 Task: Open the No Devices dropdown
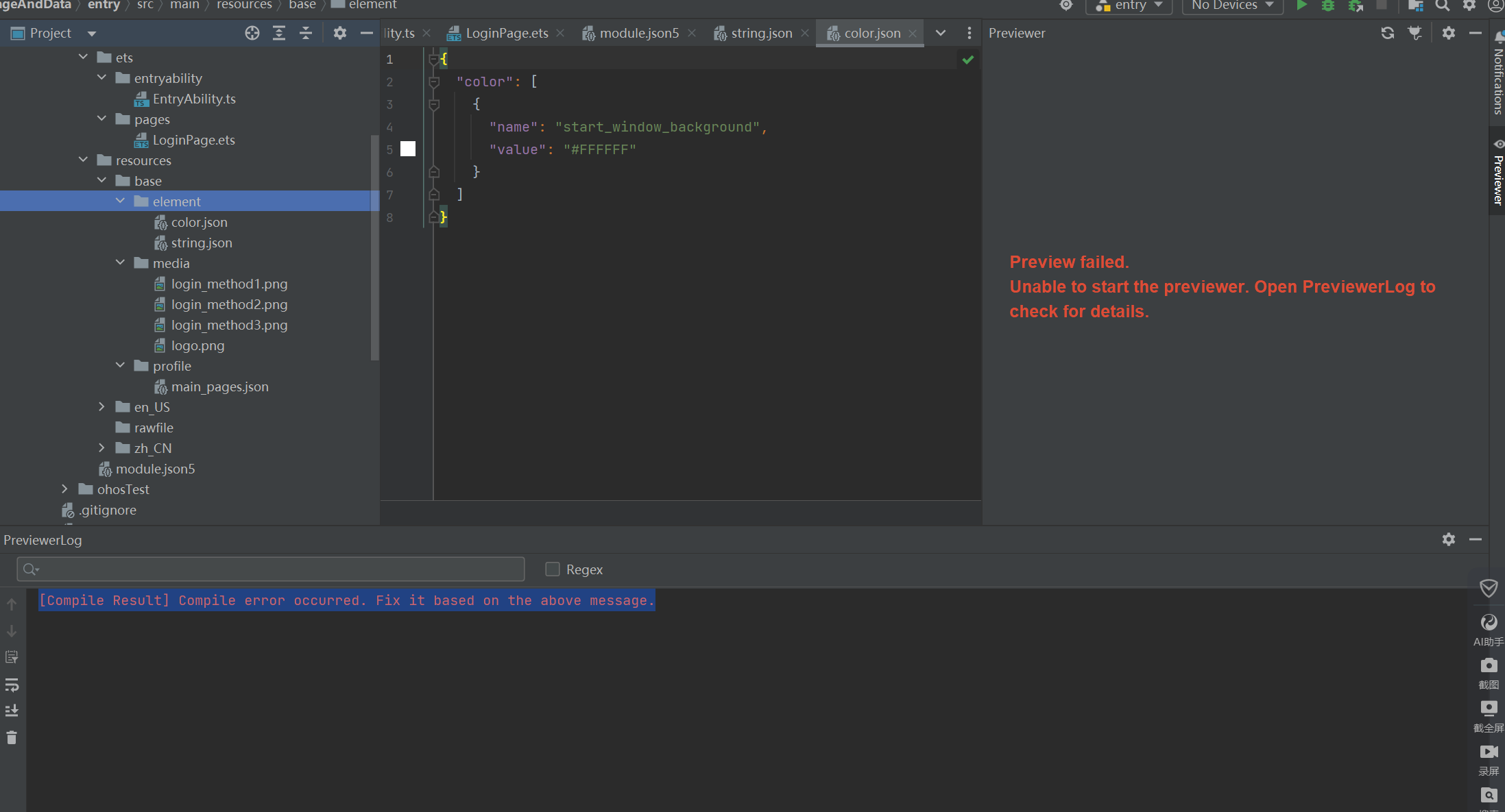1232,5
